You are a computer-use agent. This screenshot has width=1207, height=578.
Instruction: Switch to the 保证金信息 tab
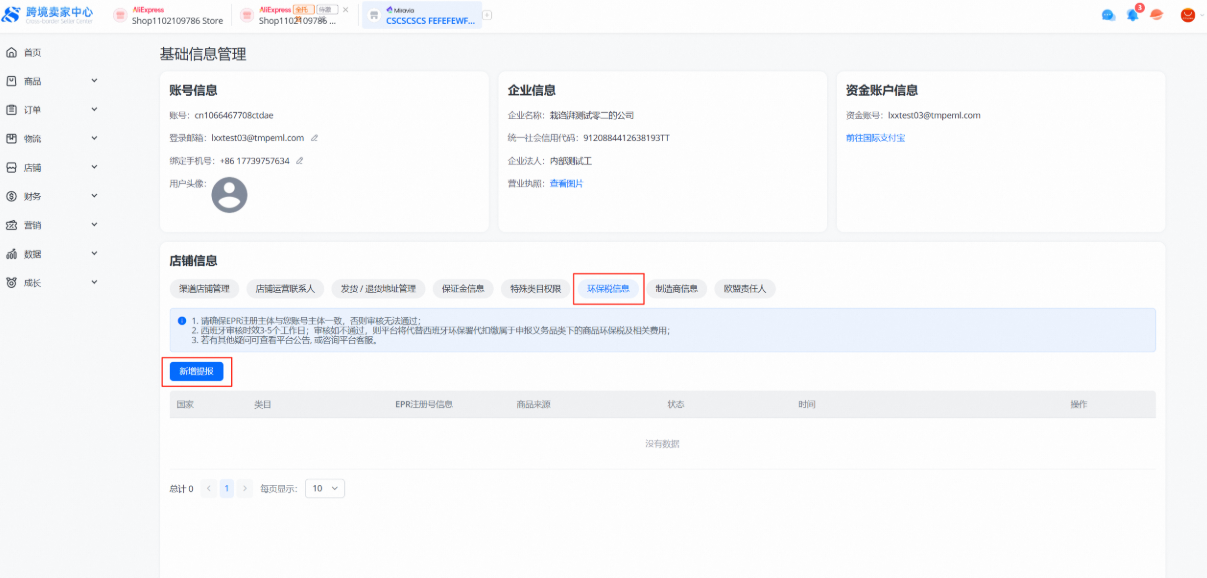click(x=463, y=289)
